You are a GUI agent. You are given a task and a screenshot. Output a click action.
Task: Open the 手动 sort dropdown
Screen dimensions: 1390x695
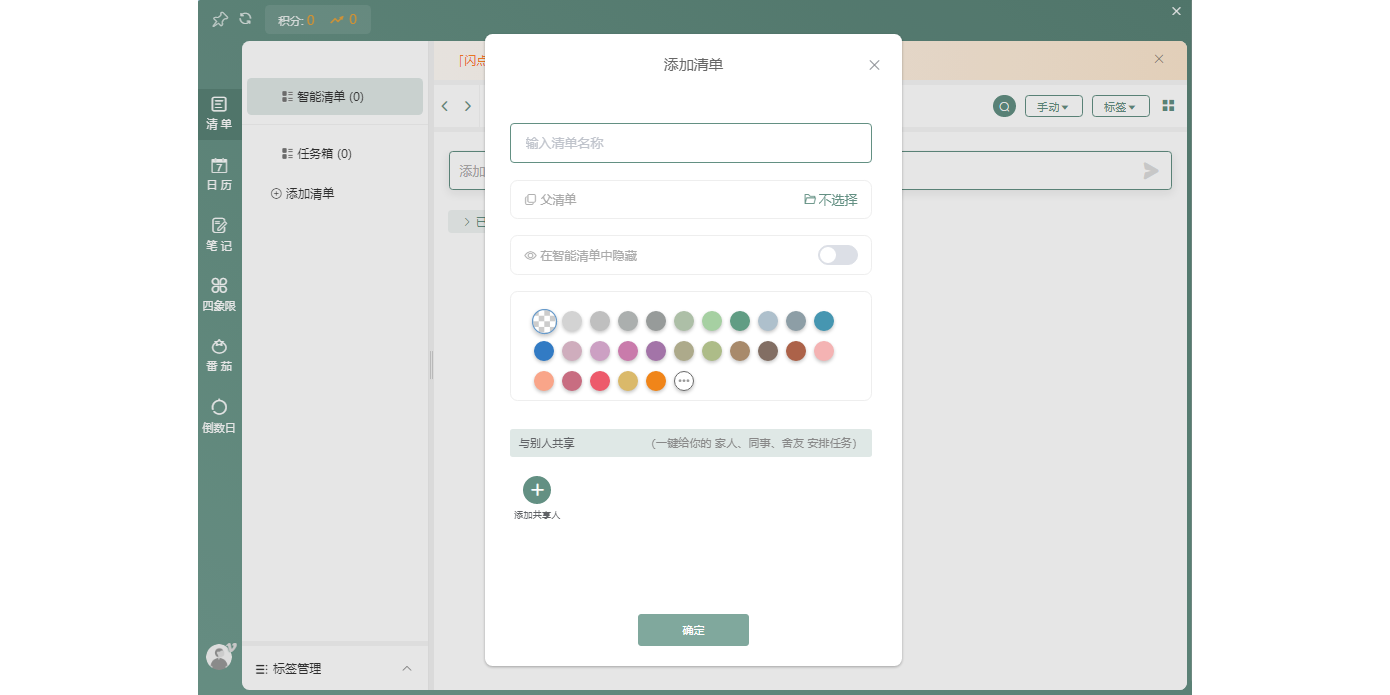[1053, 106]
